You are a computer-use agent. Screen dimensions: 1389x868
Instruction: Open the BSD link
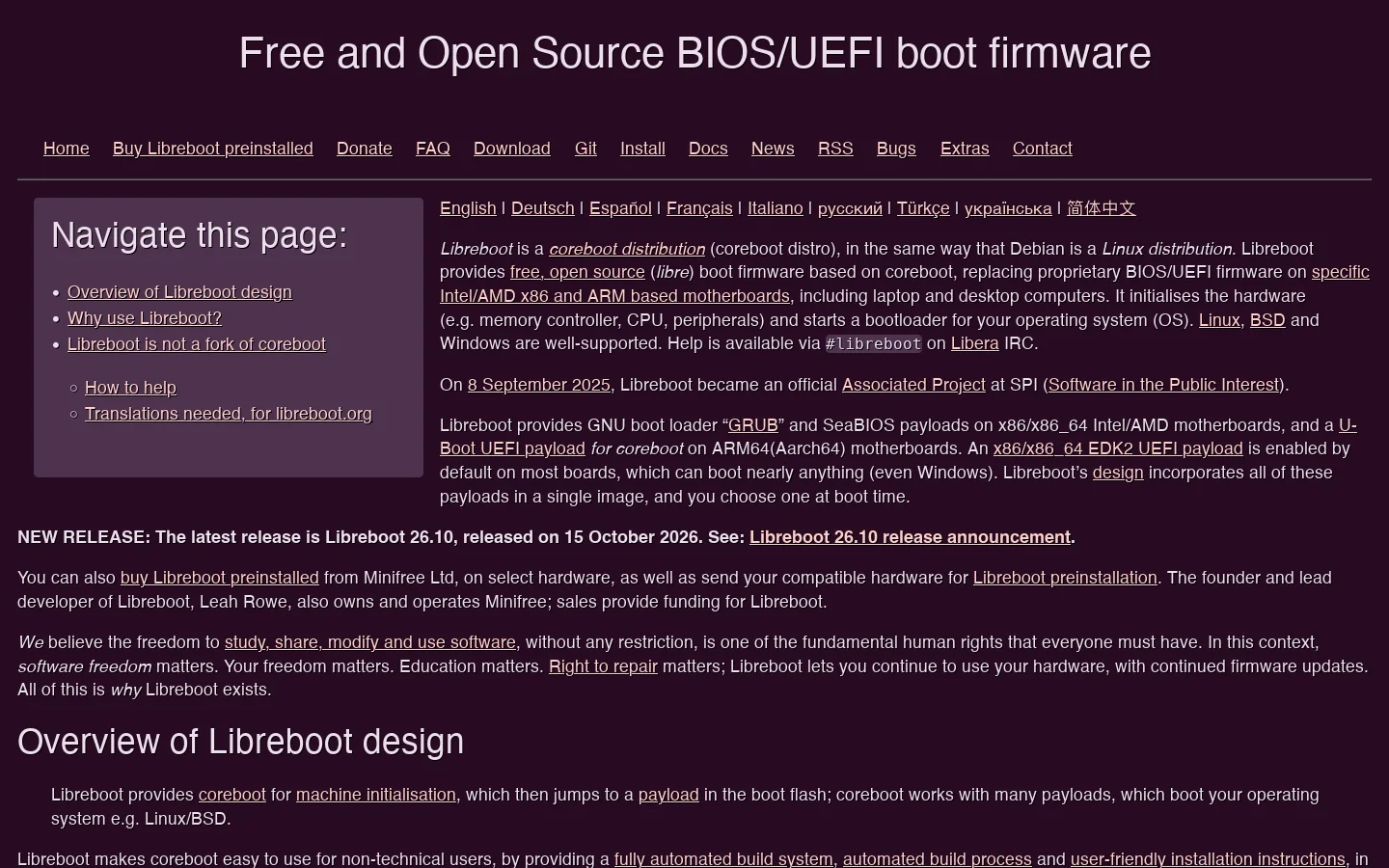tap(1267, 320)
